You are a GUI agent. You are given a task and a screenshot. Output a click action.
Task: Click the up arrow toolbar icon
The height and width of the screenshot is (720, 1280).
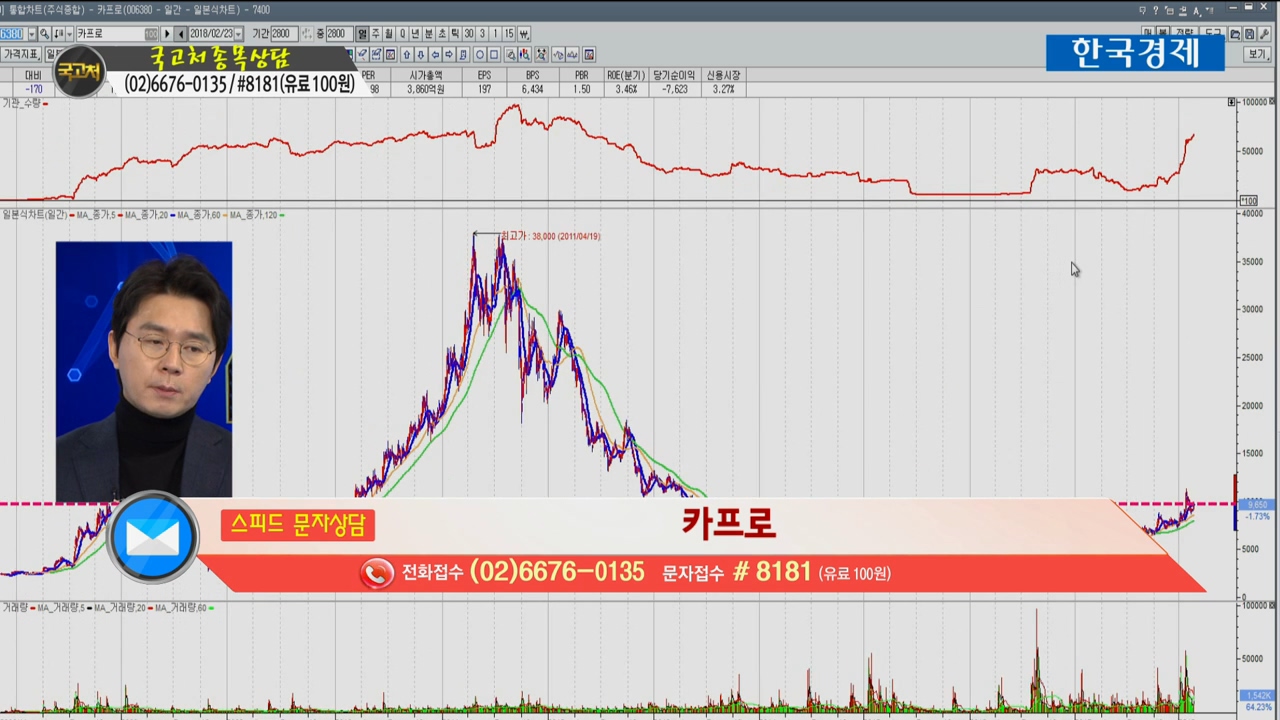click(x=406, y=54)
